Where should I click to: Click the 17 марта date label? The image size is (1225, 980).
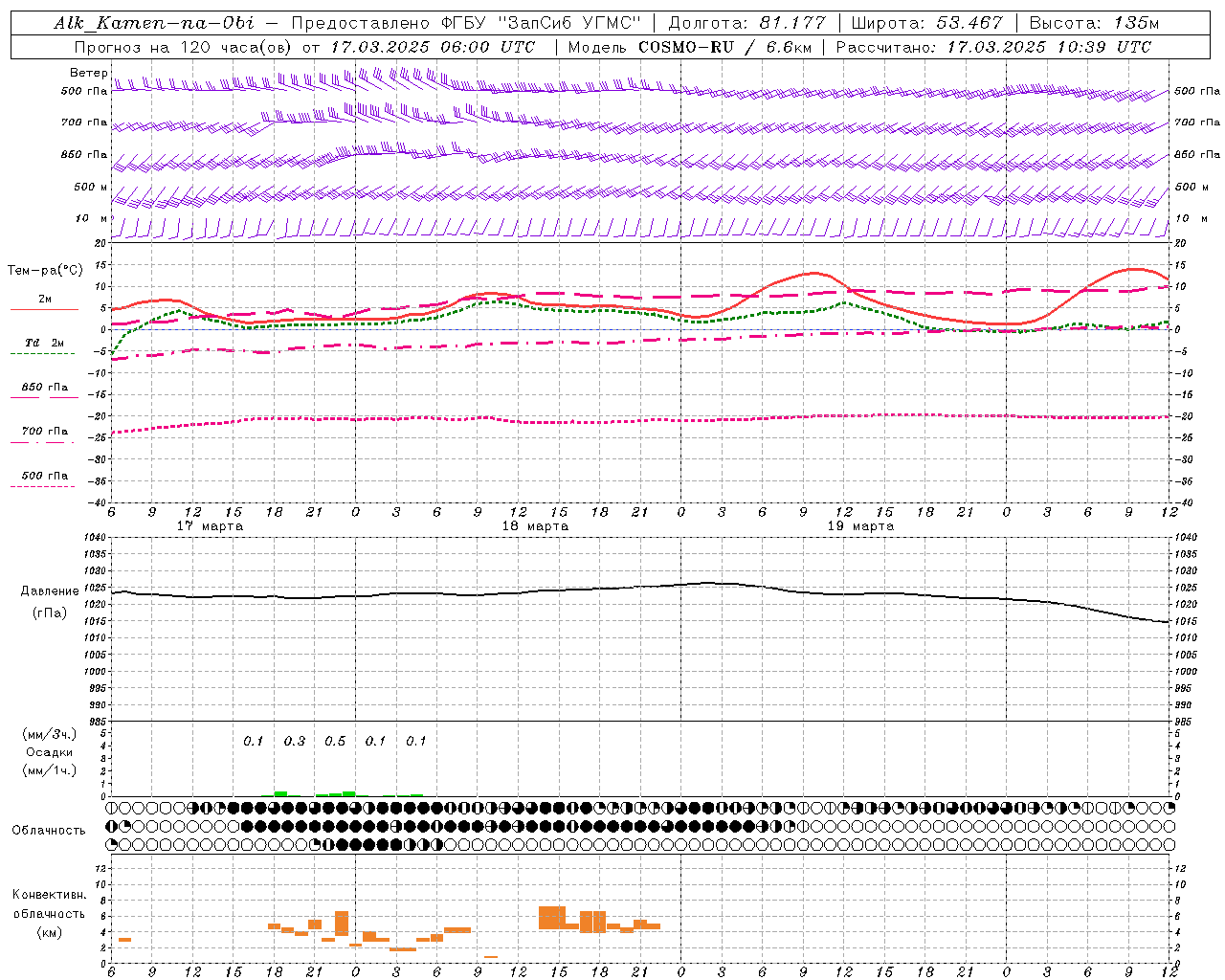coord(210,526)
